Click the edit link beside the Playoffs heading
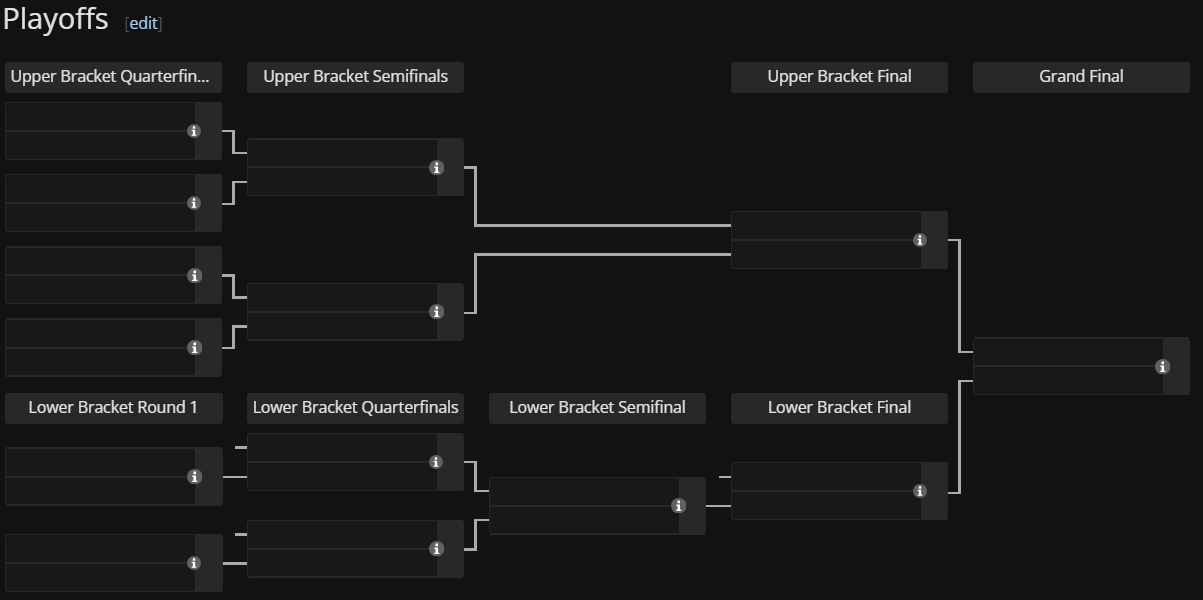Screen dimensions: 1203x600 (x=143, y=23)
